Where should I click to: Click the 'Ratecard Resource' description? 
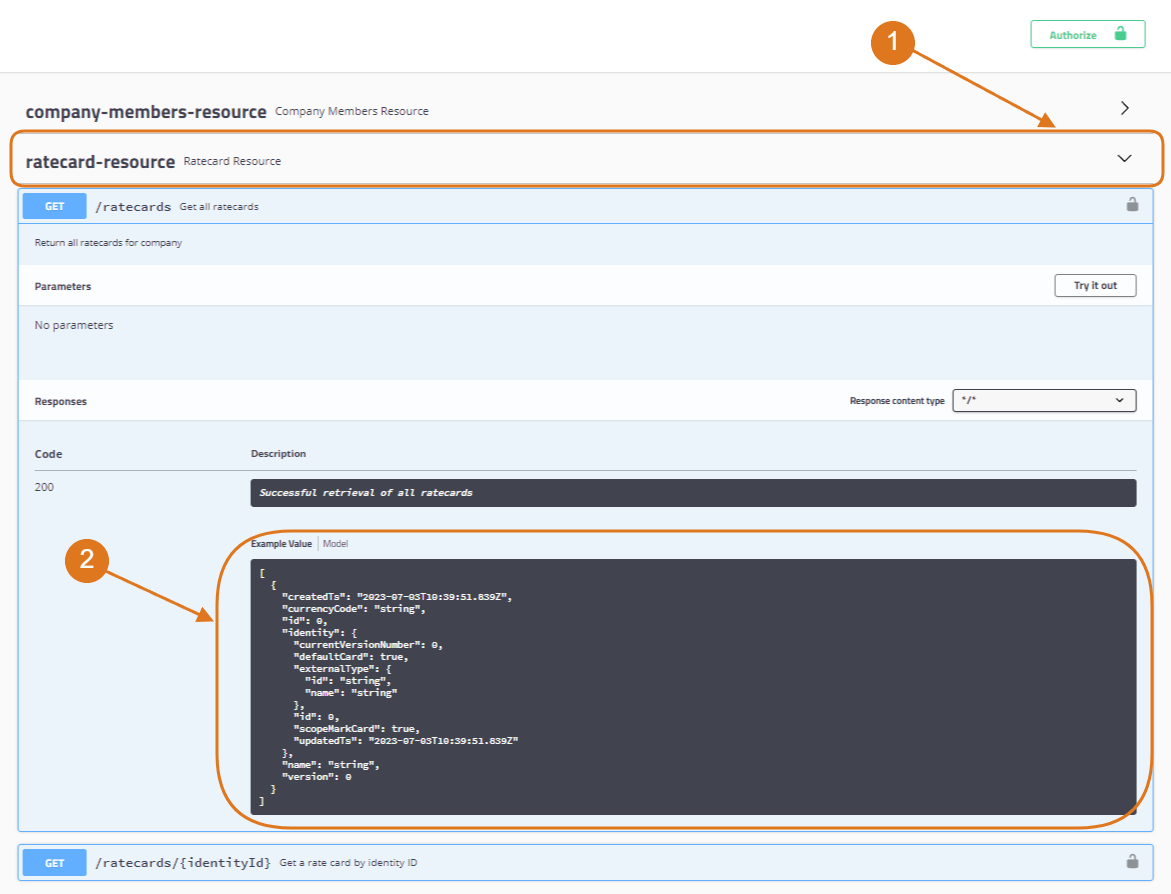pos(232,161)
